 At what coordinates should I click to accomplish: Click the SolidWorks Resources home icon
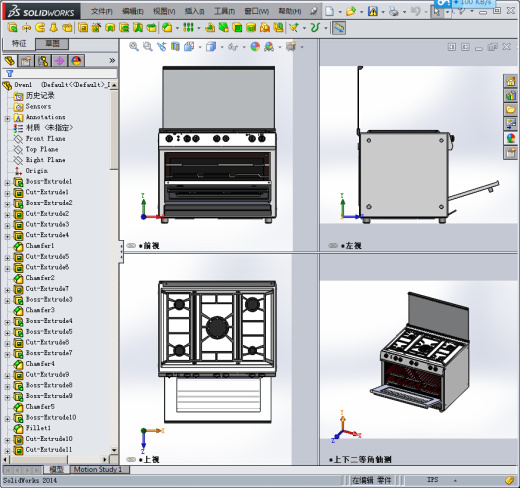[x=511, y=81]
